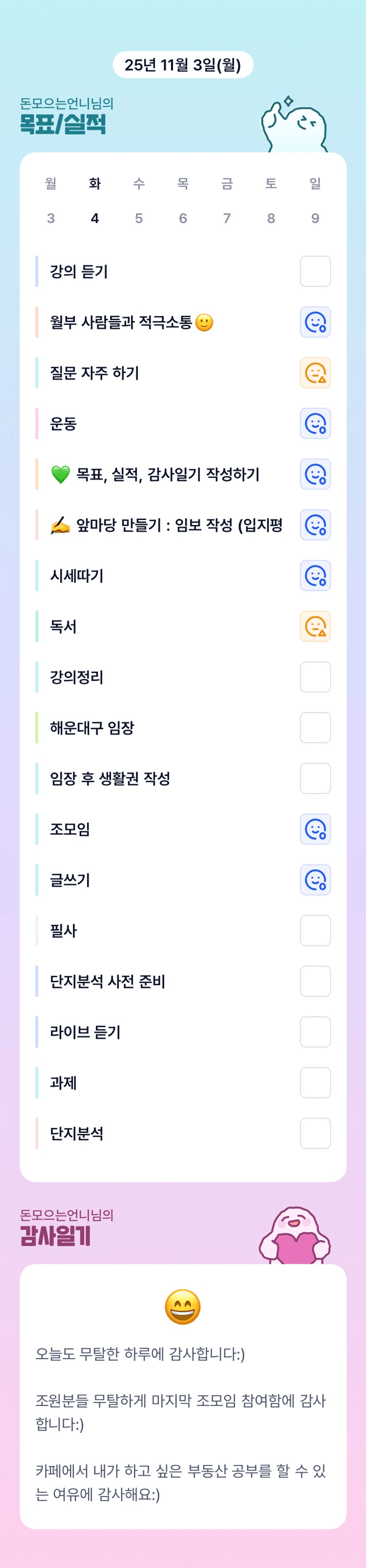The height and width of the screenshot is (1568, 366).
Task: Open the 앞마당 만들기 임보 작성 goal
Action: click(x=179, y=525)
